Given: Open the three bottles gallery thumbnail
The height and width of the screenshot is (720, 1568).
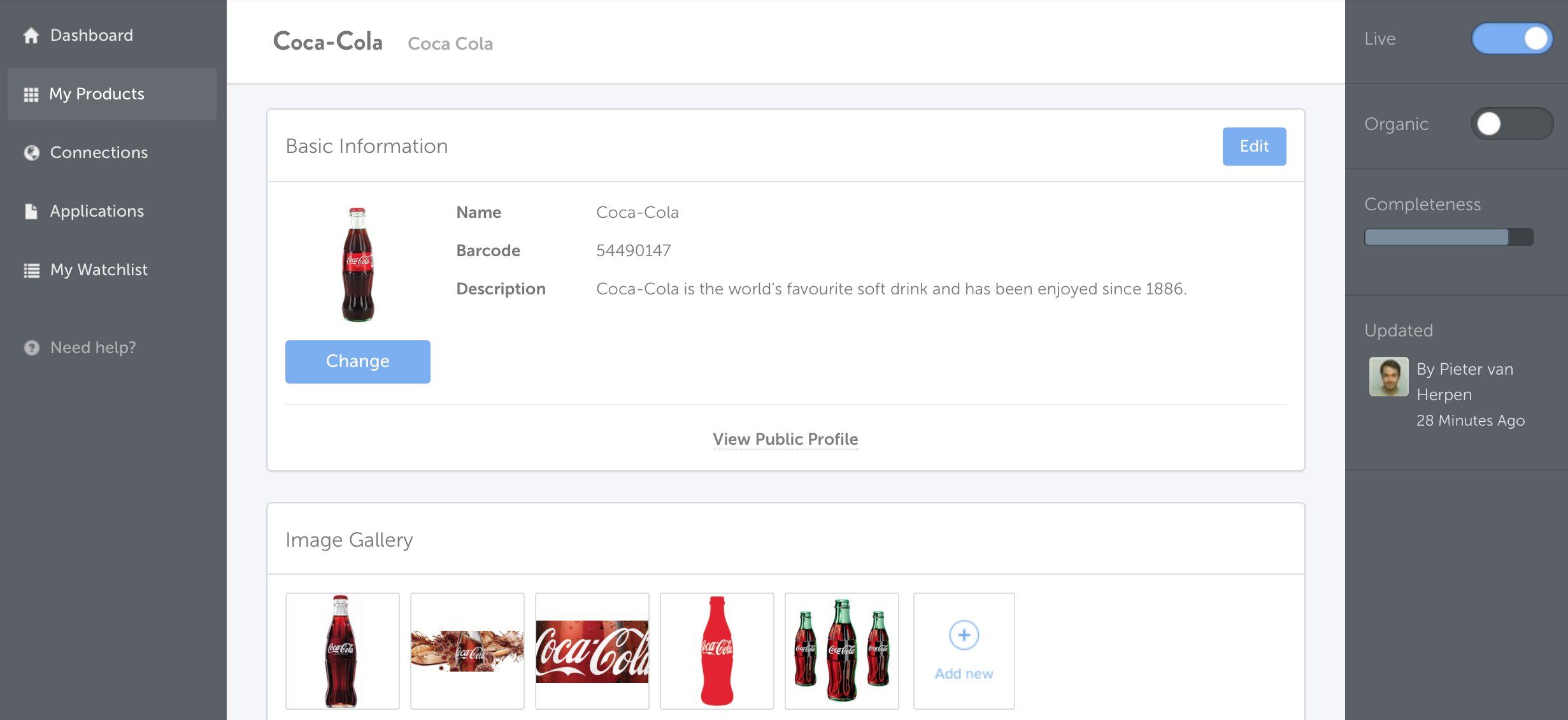Looking at the screenshot, I should pos(841,651).
